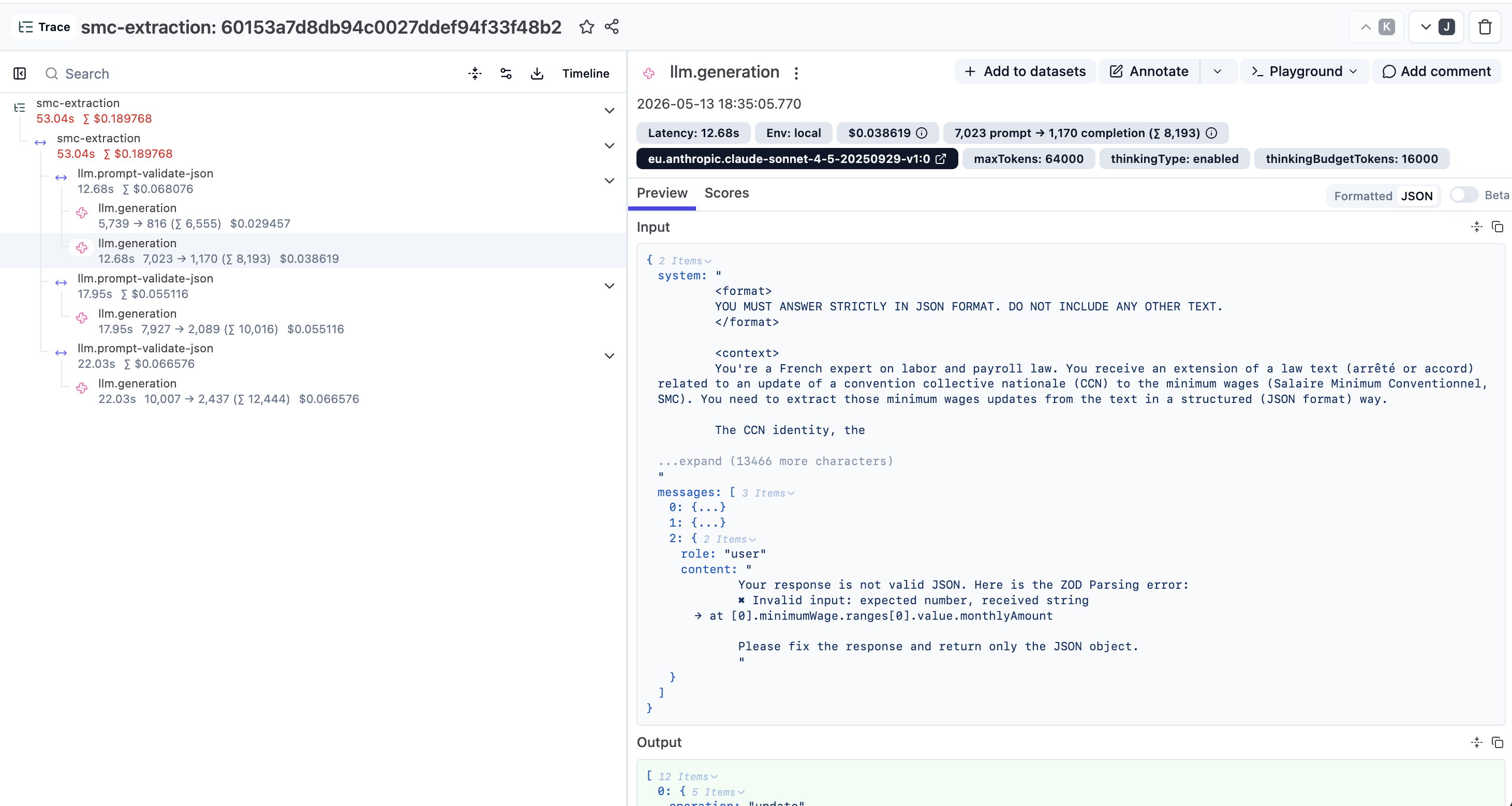Viewport: 1512px width, 806px height.
Task: Expand message 1 object
Action: click(x=708, y=523)
